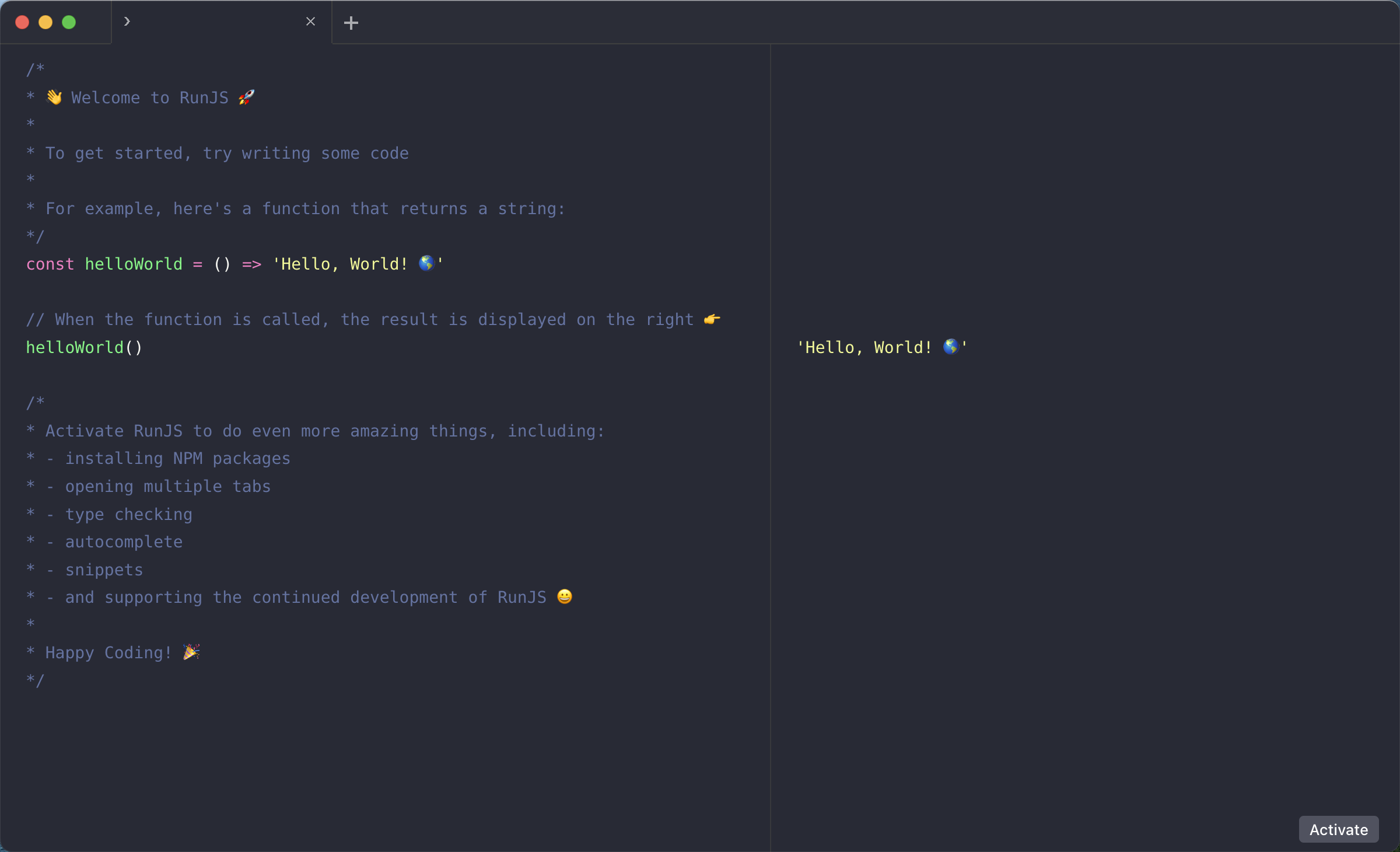Click the green fullscreen window button
1400x852 pixels.
(x=69, y=22)
